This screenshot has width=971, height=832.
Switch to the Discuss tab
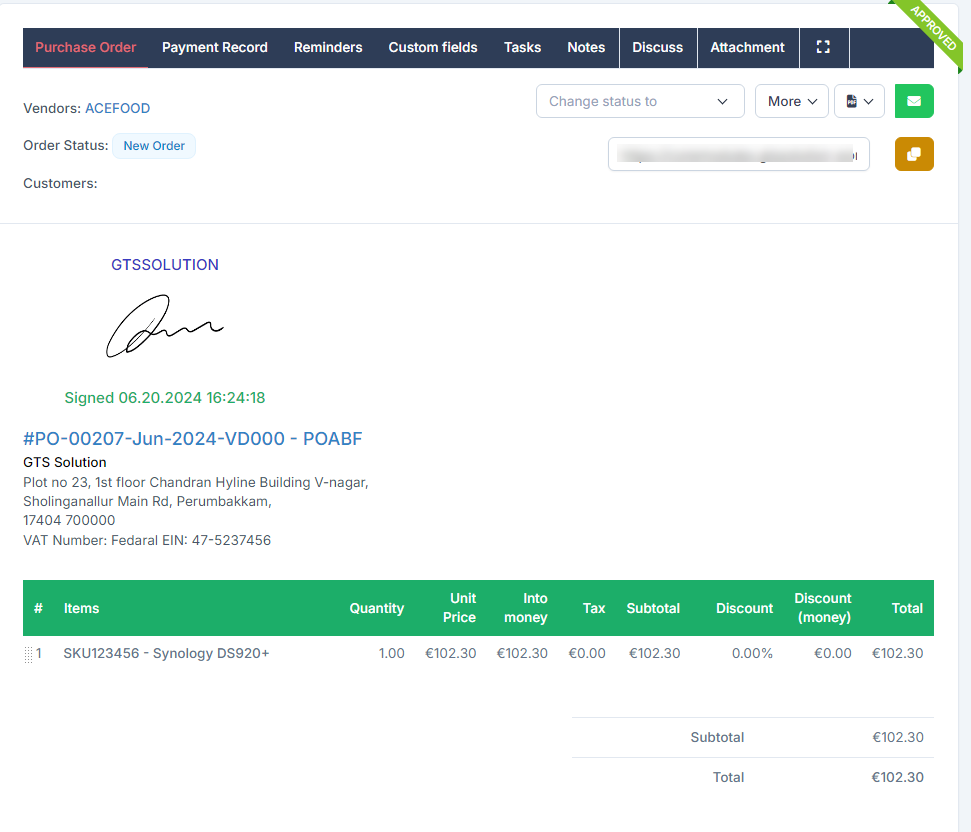click(657, 47)
